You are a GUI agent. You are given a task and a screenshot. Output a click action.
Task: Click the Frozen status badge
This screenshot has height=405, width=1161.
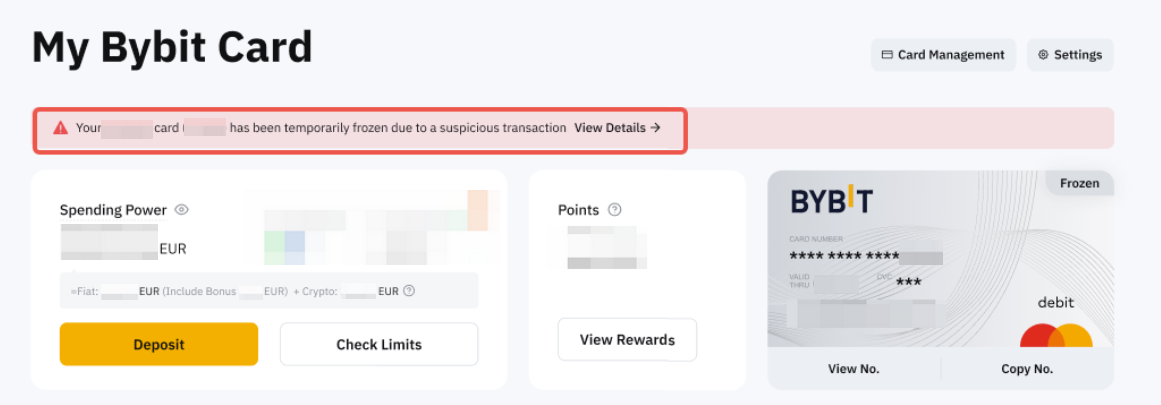(1079, 184)
